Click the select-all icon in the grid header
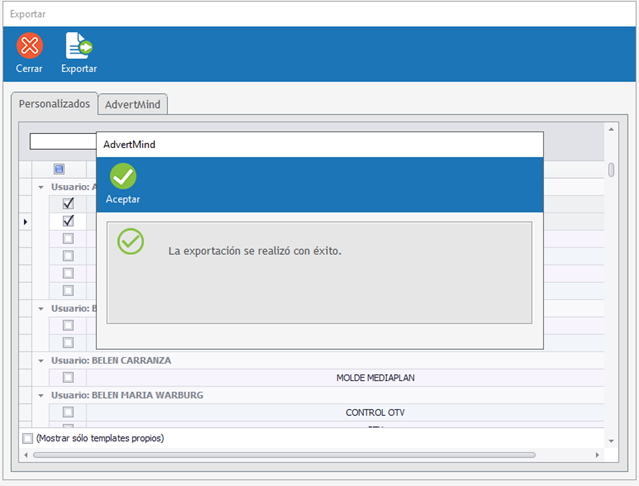This screenshot has height=486, width=639. 59,169
